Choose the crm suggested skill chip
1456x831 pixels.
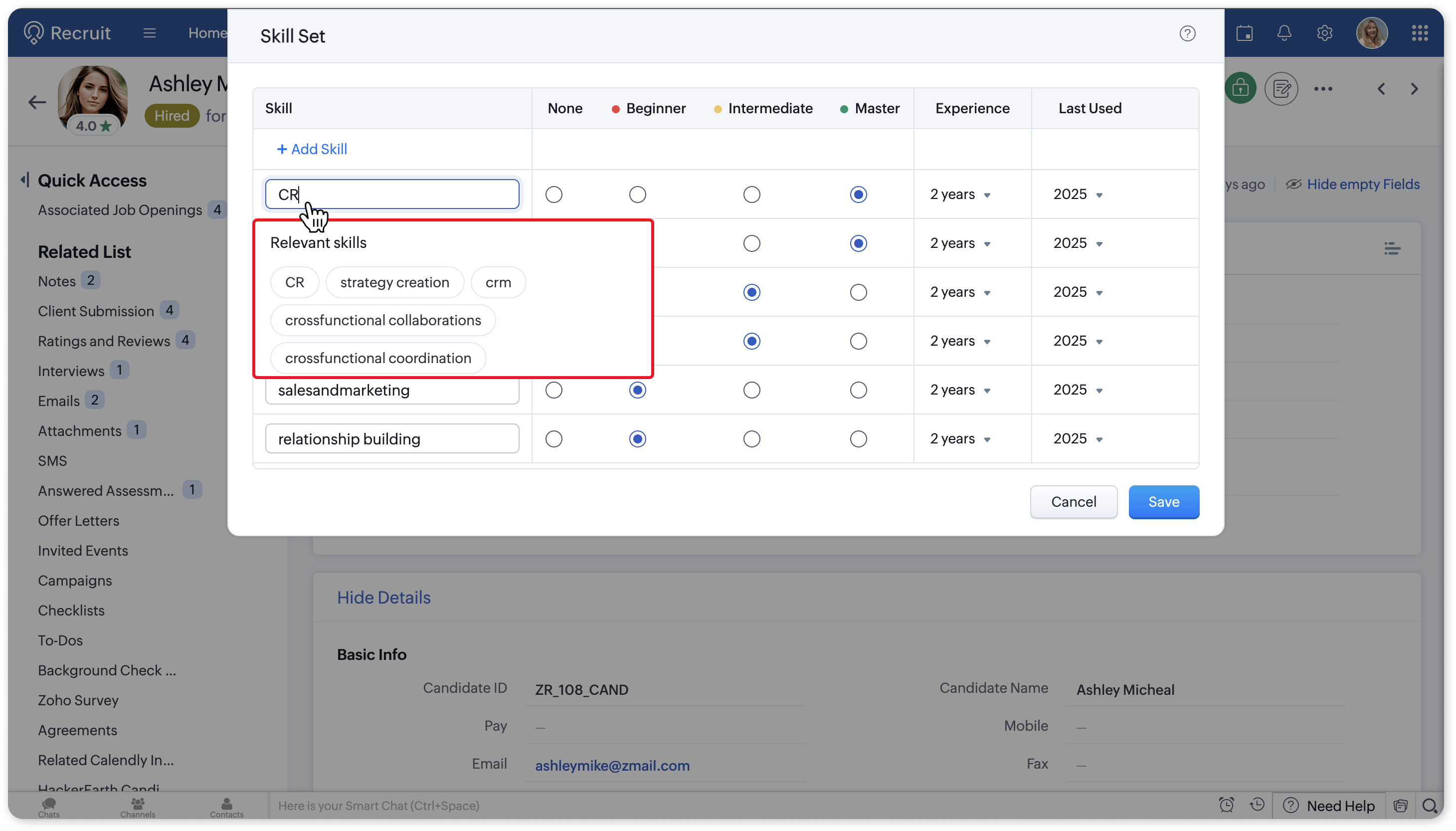coord(498,282)
